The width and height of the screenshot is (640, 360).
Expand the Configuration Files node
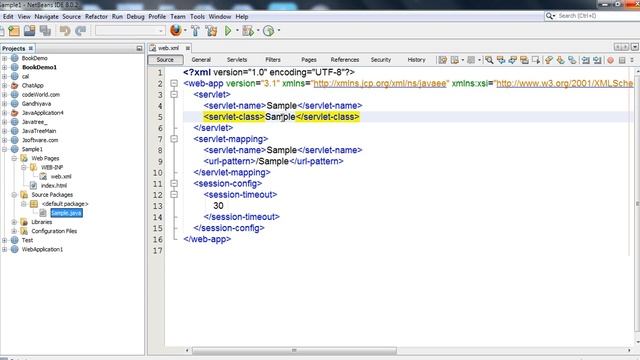(x=14, y=231)
